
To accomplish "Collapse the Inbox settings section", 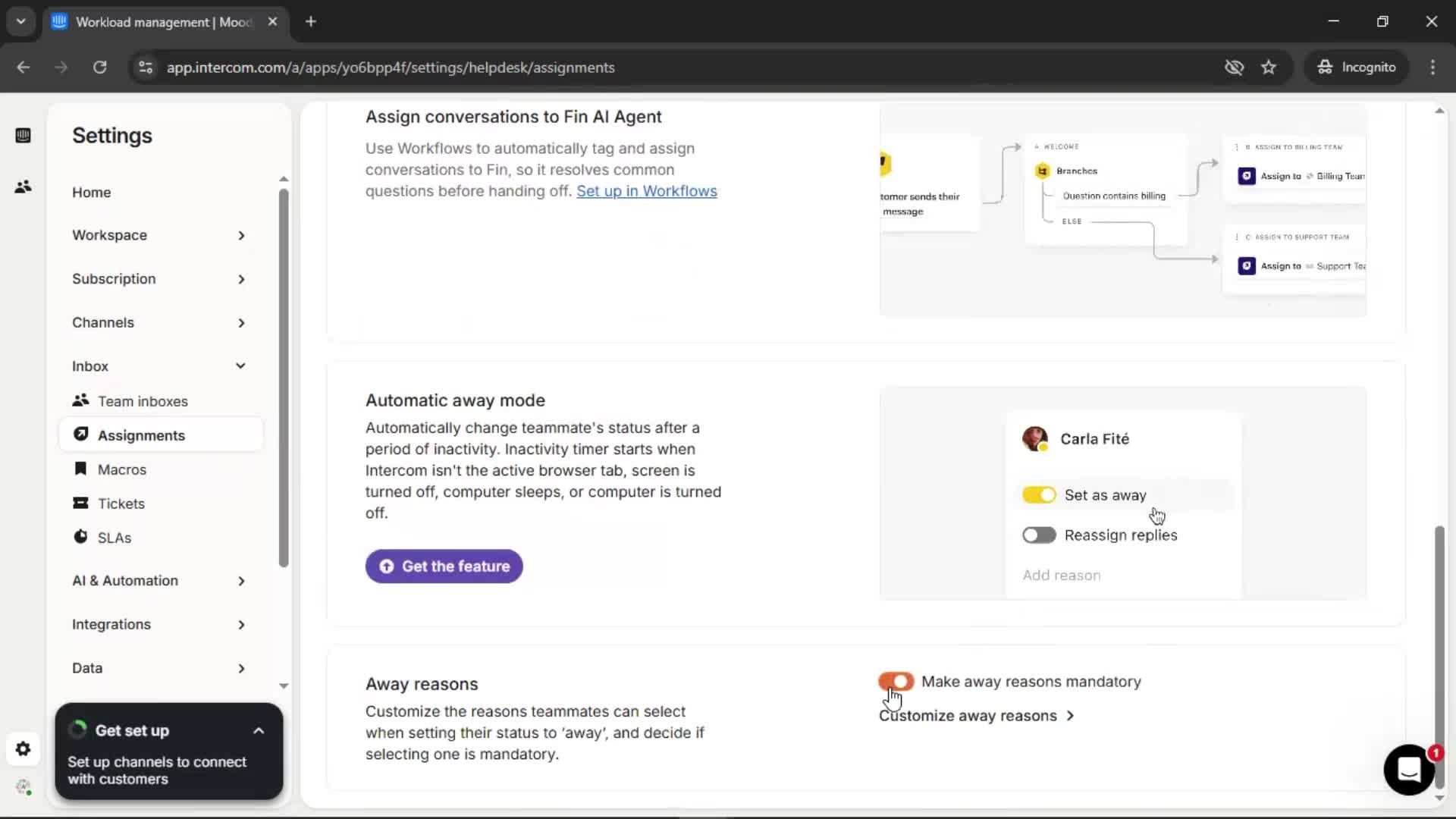I will (x=159, y=366).
